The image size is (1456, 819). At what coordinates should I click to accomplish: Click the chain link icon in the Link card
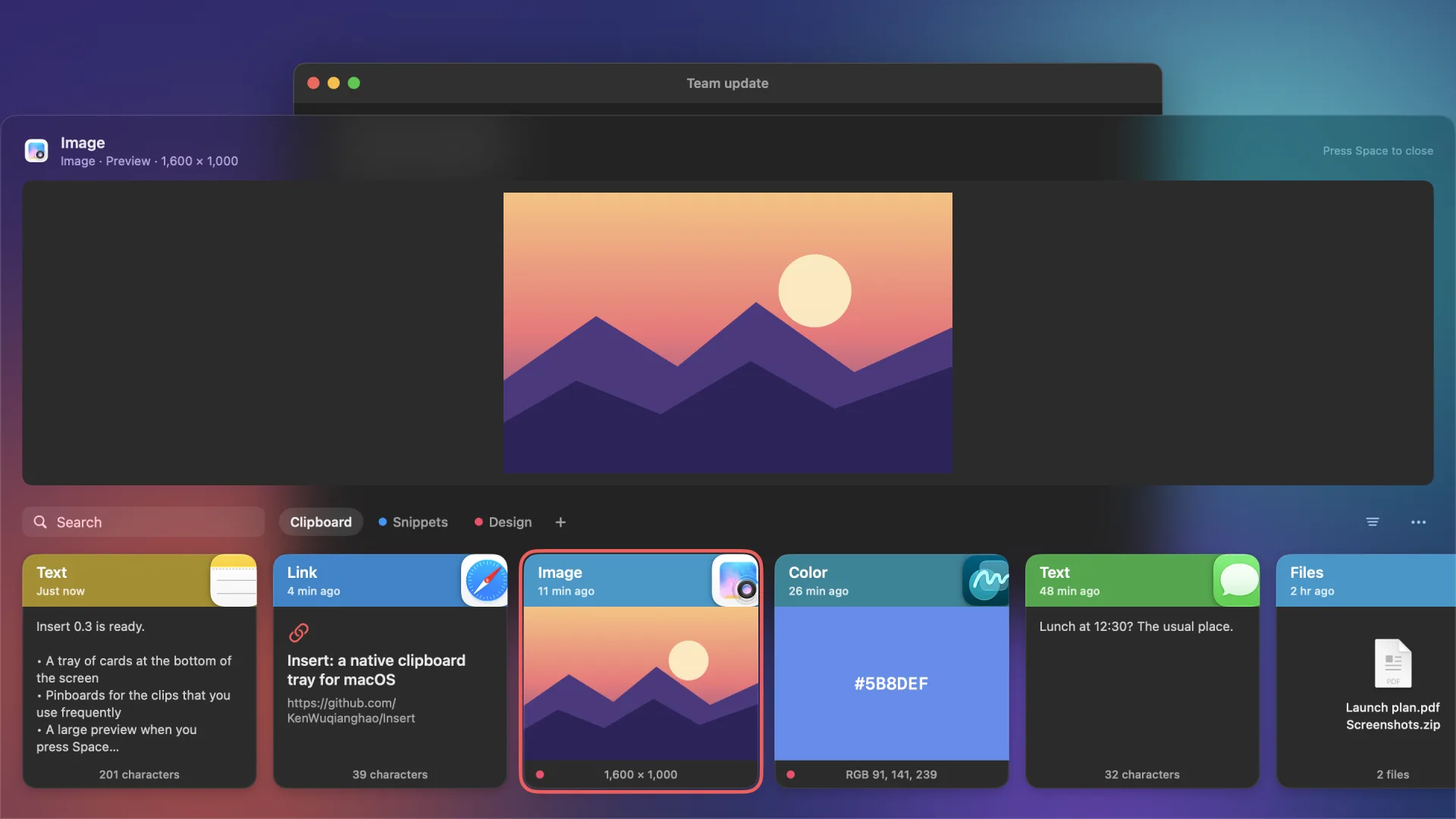coord(299,632)
